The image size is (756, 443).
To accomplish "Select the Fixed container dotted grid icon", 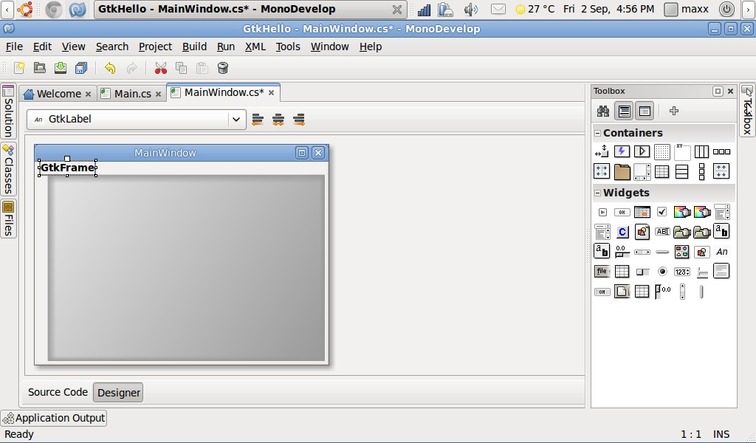I will [x=662, y=152].
